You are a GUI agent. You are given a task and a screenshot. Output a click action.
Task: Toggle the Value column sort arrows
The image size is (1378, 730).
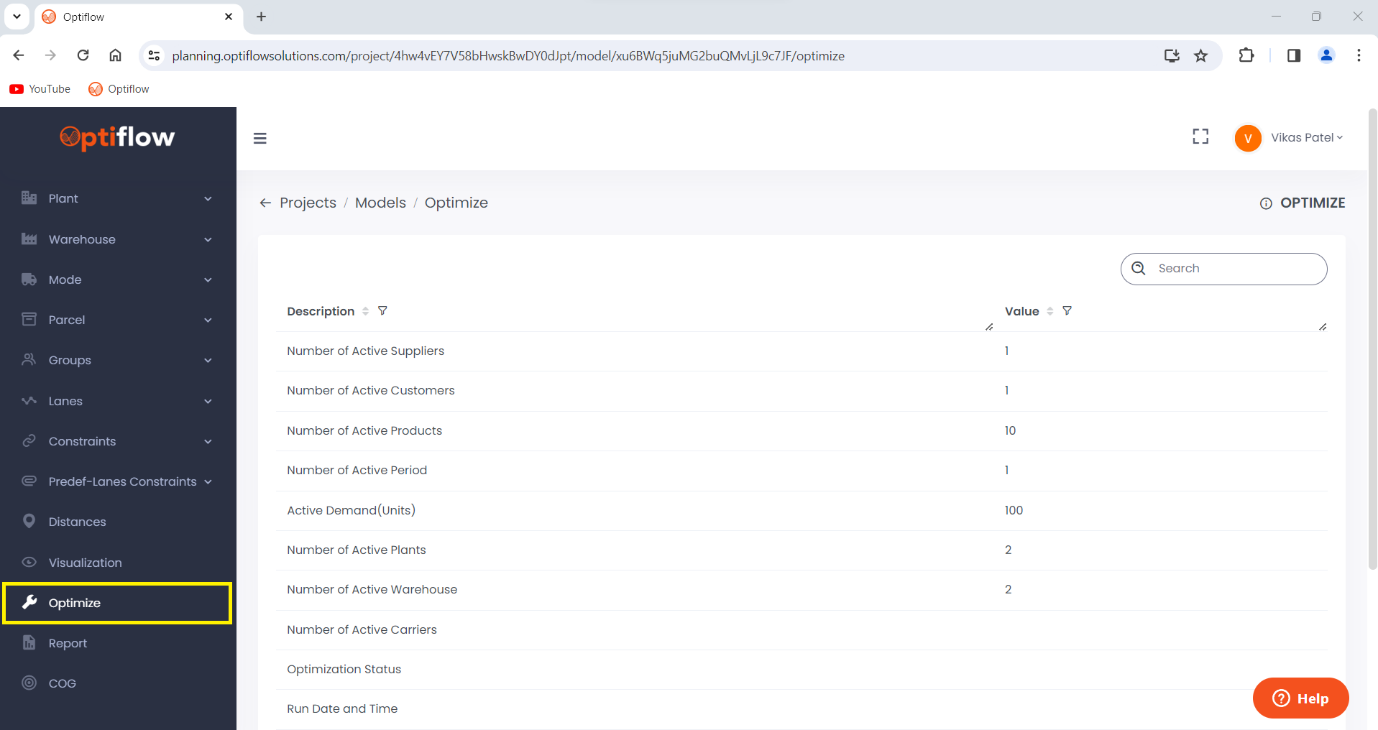coord(1049,311)
